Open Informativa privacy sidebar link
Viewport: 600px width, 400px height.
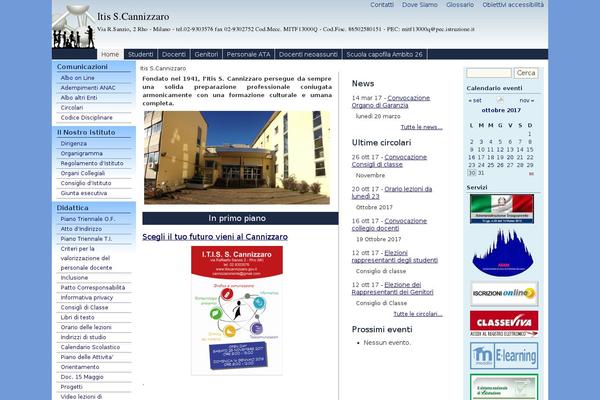click(x=87, y=297)
